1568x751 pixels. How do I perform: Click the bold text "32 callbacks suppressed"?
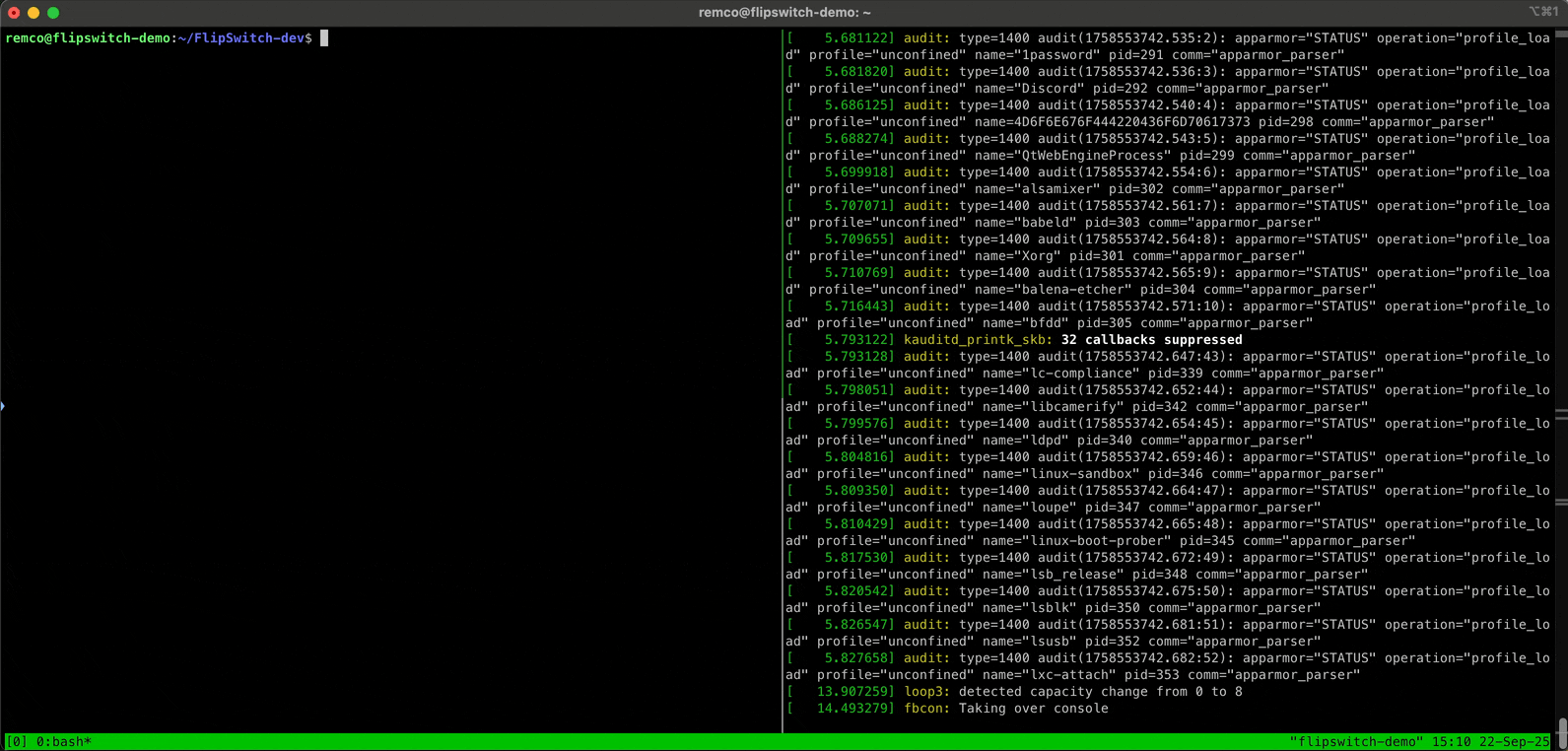tap(1152, 340)
